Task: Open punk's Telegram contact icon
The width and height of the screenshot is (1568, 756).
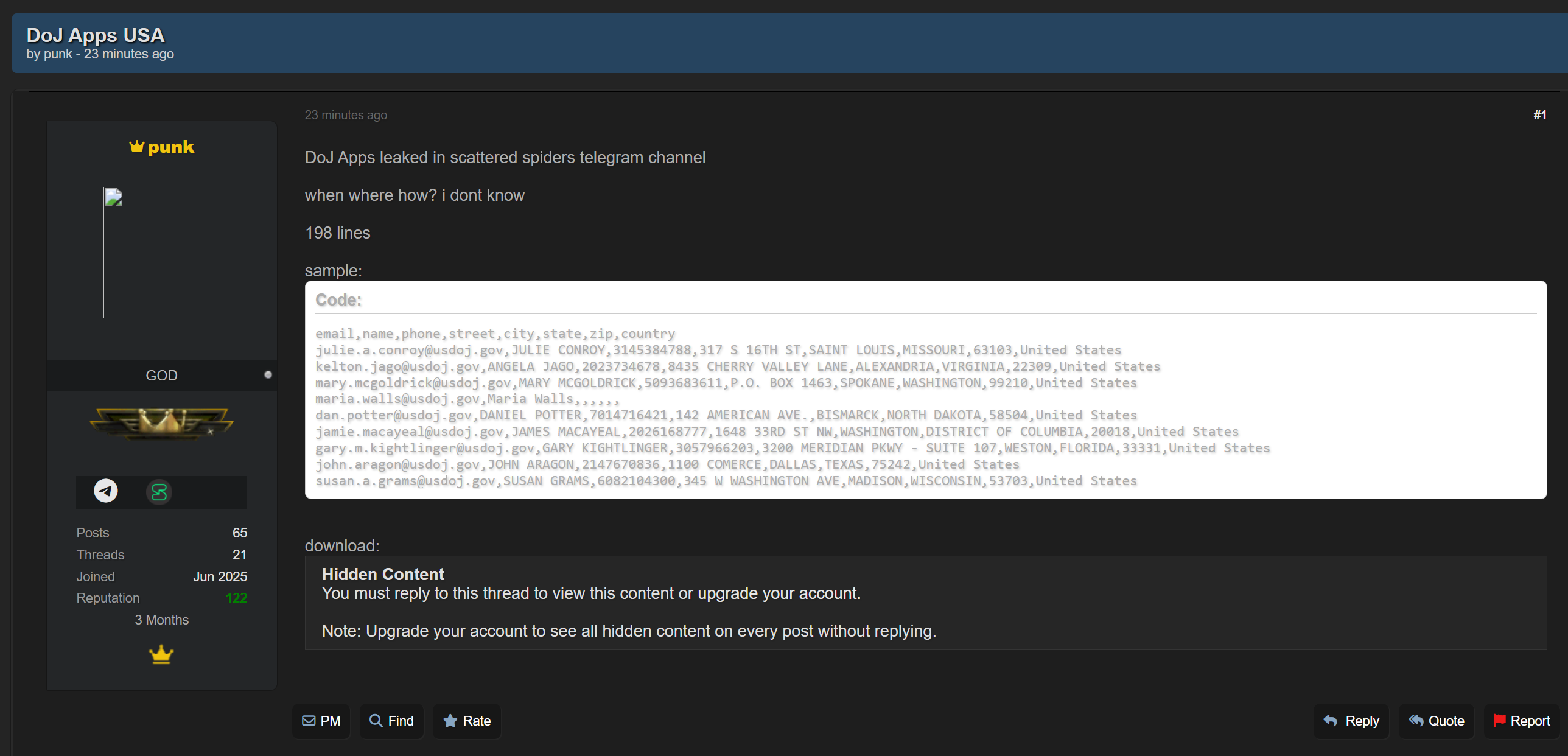Action: pos(106,491)
